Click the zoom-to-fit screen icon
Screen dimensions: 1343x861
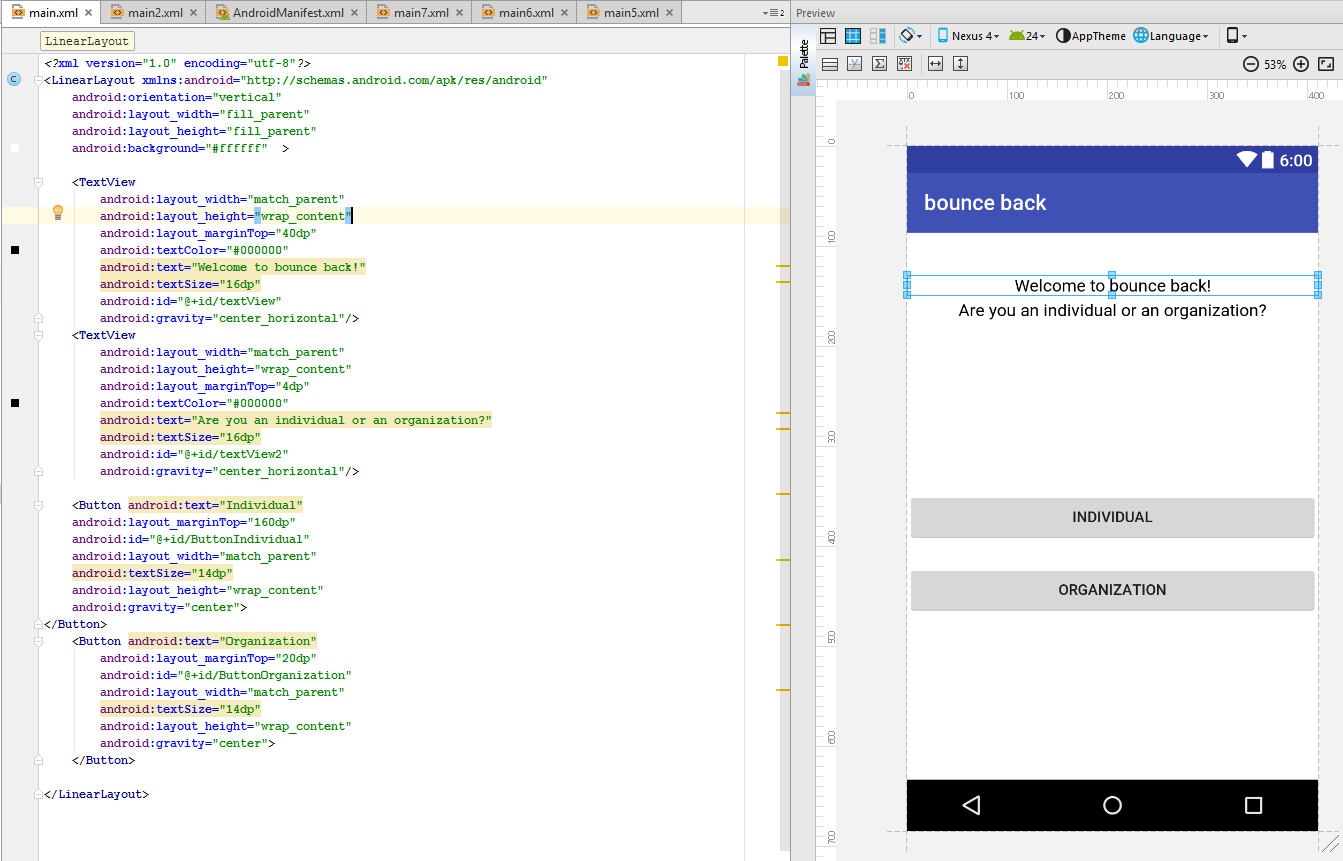click(1326, 64)
